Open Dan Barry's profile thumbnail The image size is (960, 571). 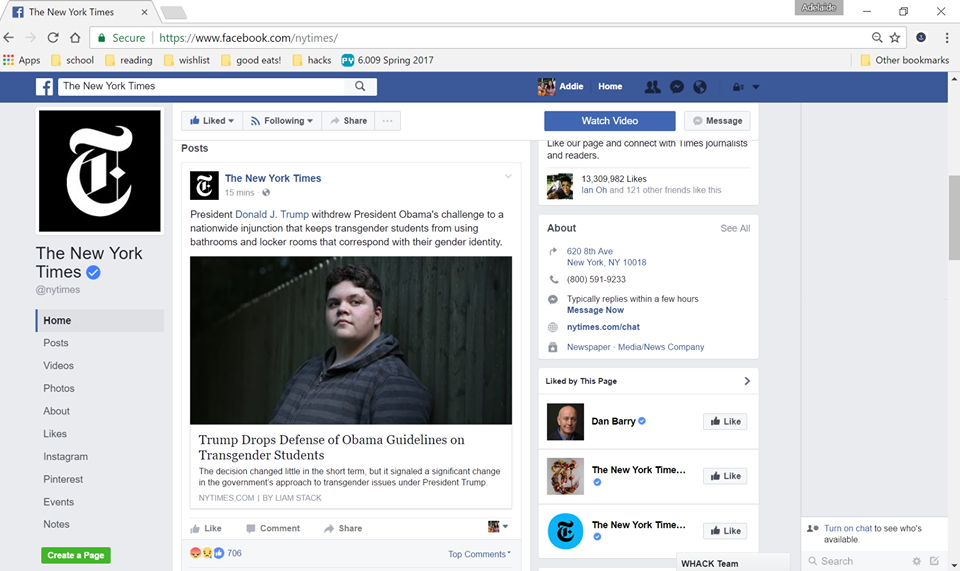tap(565, 422)
